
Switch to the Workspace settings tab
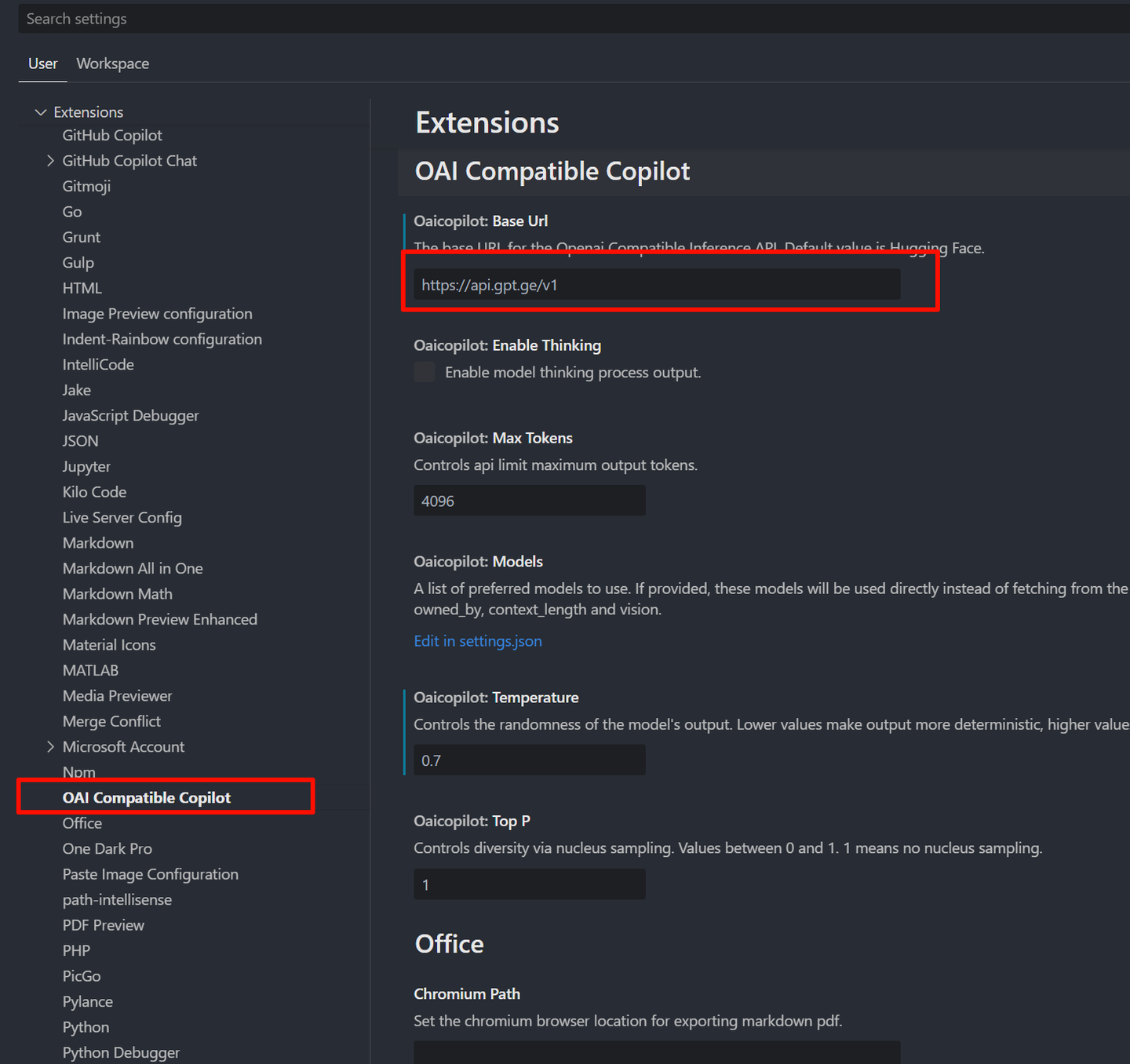(112, 64)
